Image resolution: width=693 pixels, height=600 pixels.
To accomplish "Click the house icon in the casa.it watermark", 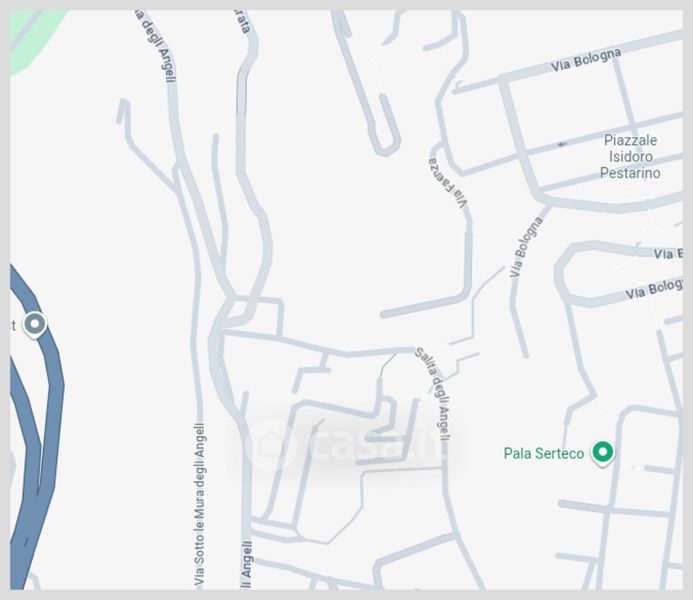I will click(x=270, y=445).
